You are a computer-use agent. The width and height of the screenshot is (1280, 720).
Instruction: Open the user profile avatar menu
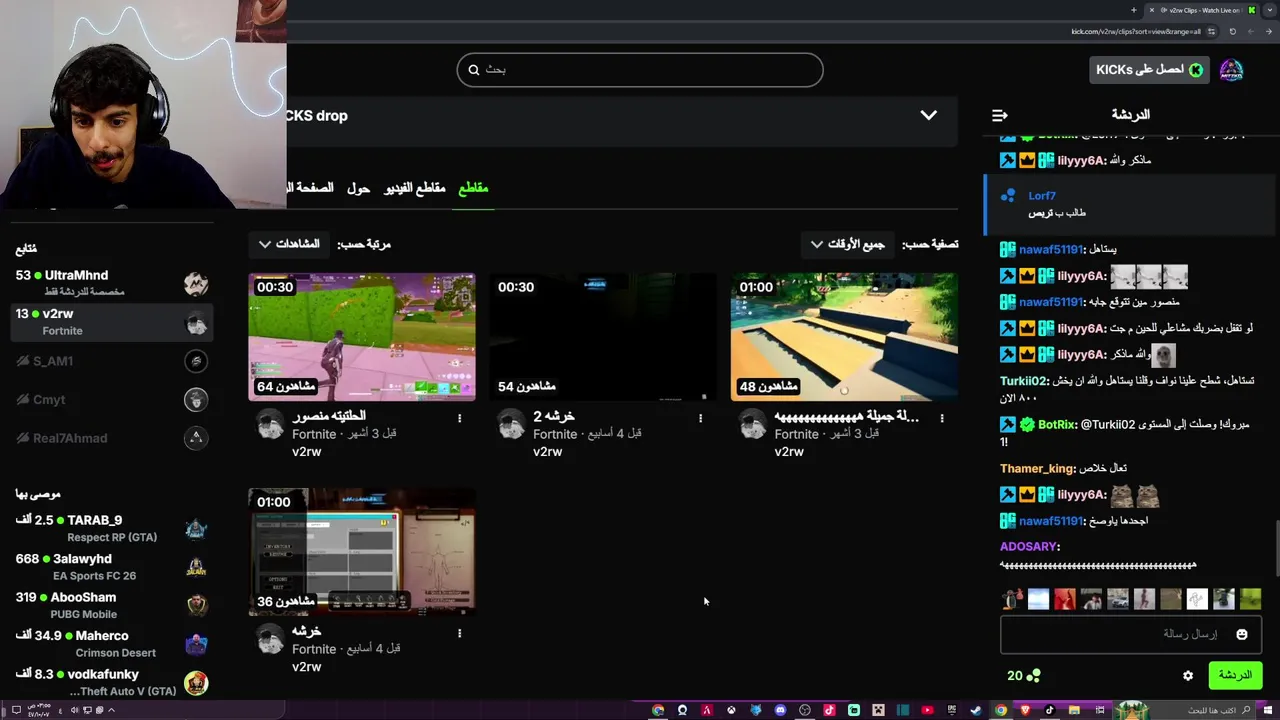tap(1231, 70)
